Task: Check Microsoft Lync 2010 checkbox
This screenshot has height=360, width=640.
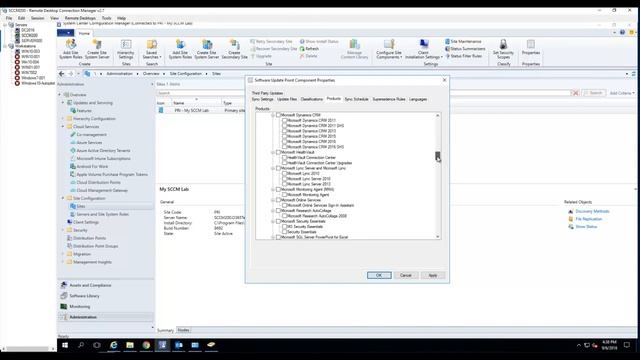Action: [x=284, y=173]
